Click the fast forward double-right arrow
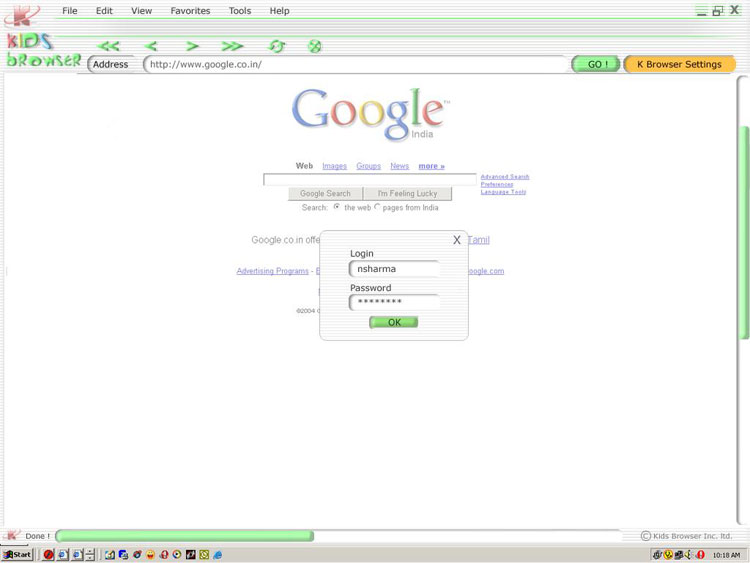 232,46
